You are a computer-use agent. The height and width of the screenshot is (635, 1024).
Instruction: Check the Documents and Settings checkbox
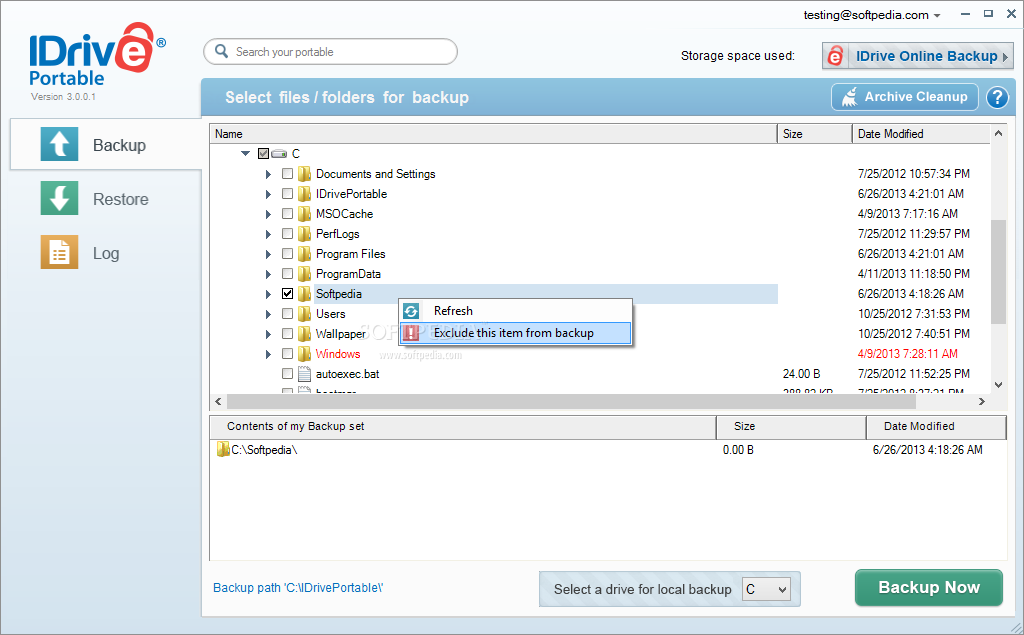click(x=287, y=174)
